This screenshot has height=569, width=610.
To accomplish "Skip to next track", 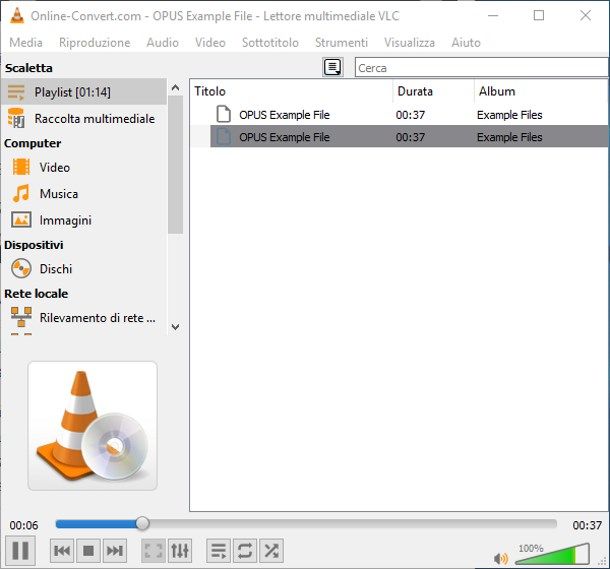I will [x=115, y=550].
